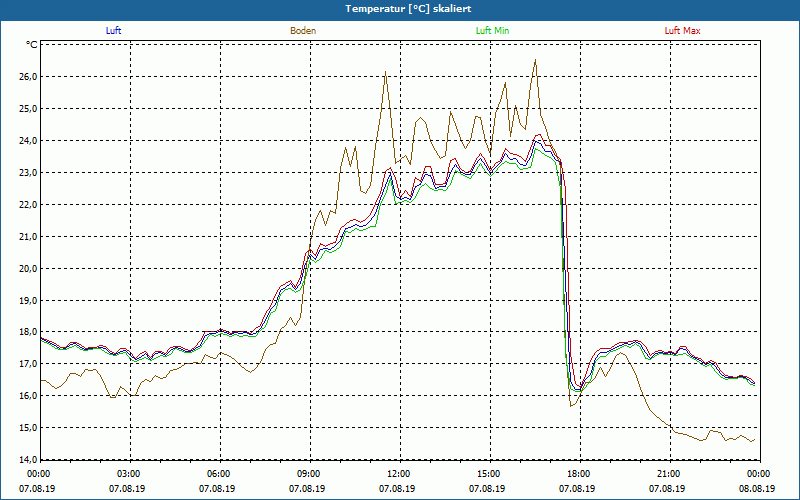
Task: Click the 08.08.19 date label
Action: [757, 488]
